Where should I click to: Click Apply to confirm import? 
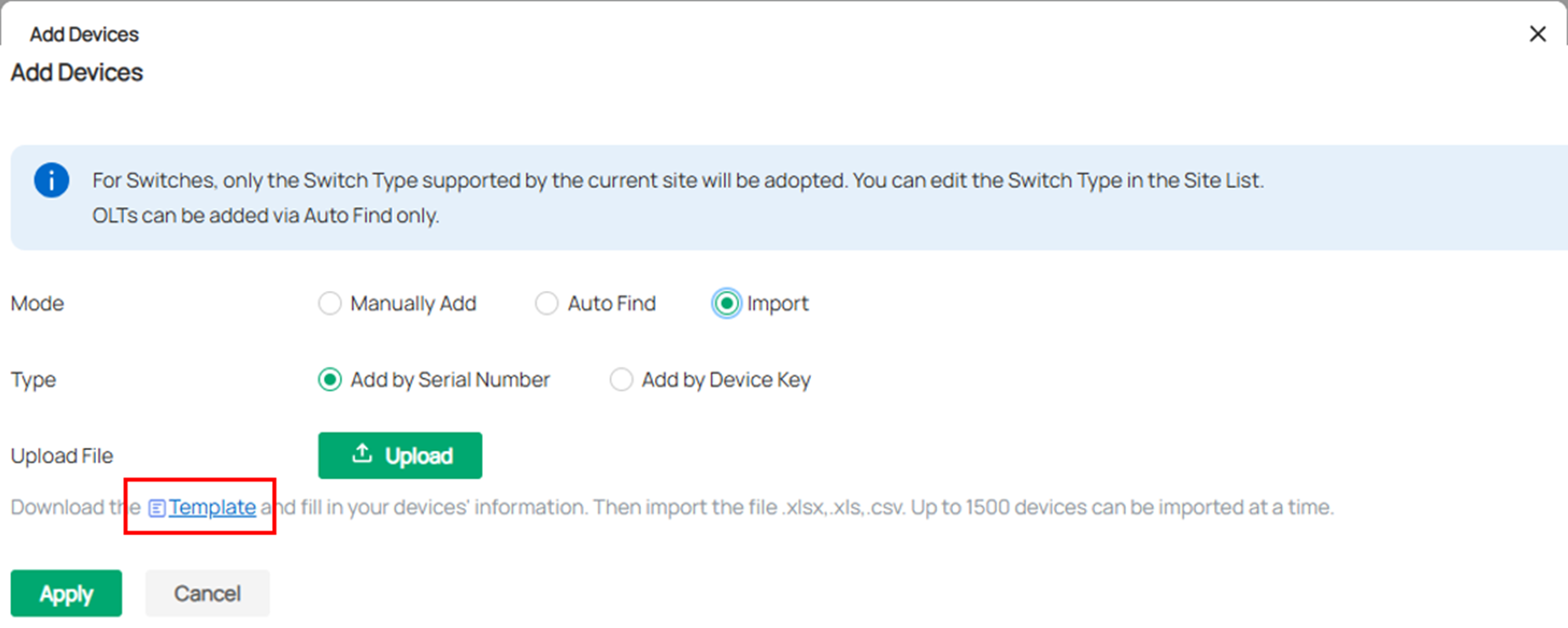(x=66, y=593)
